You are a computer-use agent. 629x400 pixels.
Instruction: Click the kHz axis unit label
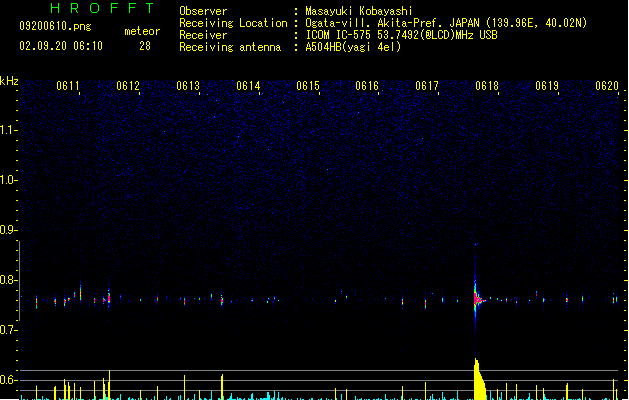9,81
